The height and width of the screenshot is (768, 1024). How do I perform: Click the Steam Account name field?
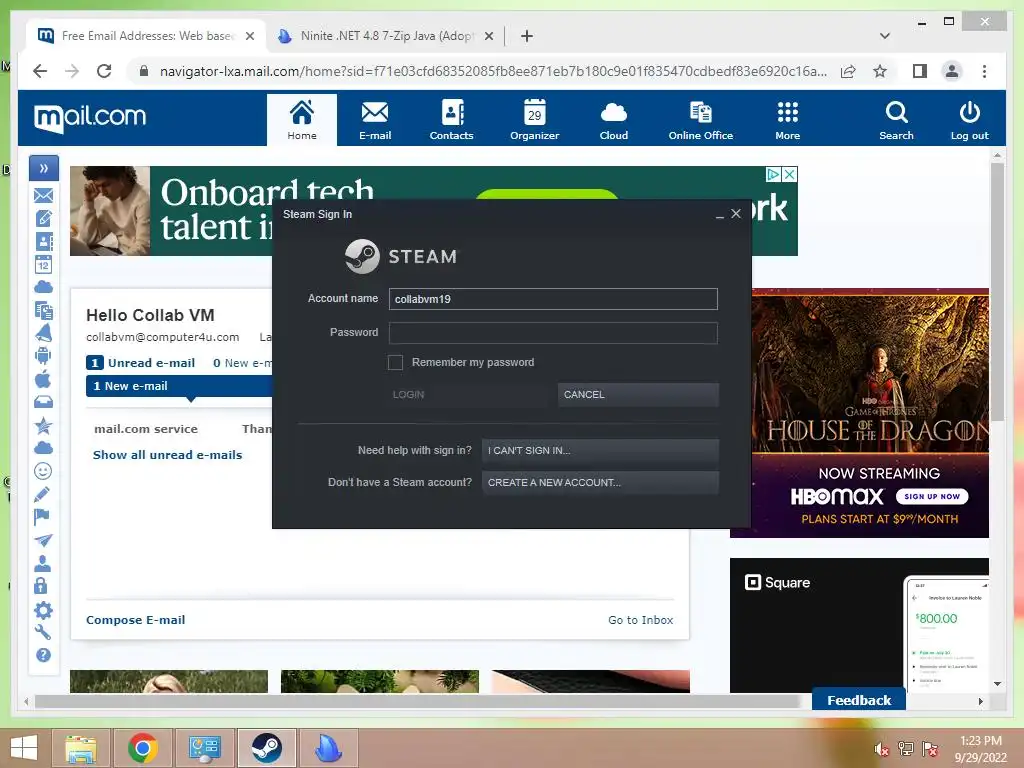click(x=553, y=299)
